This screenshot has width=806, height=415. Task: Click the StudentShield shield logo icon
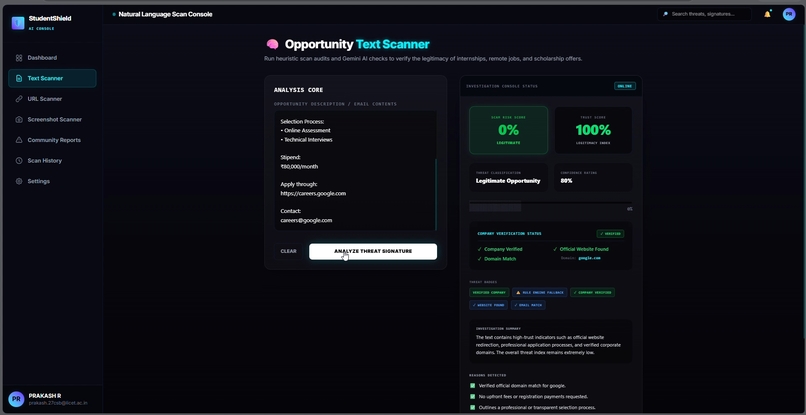point(18,23)
